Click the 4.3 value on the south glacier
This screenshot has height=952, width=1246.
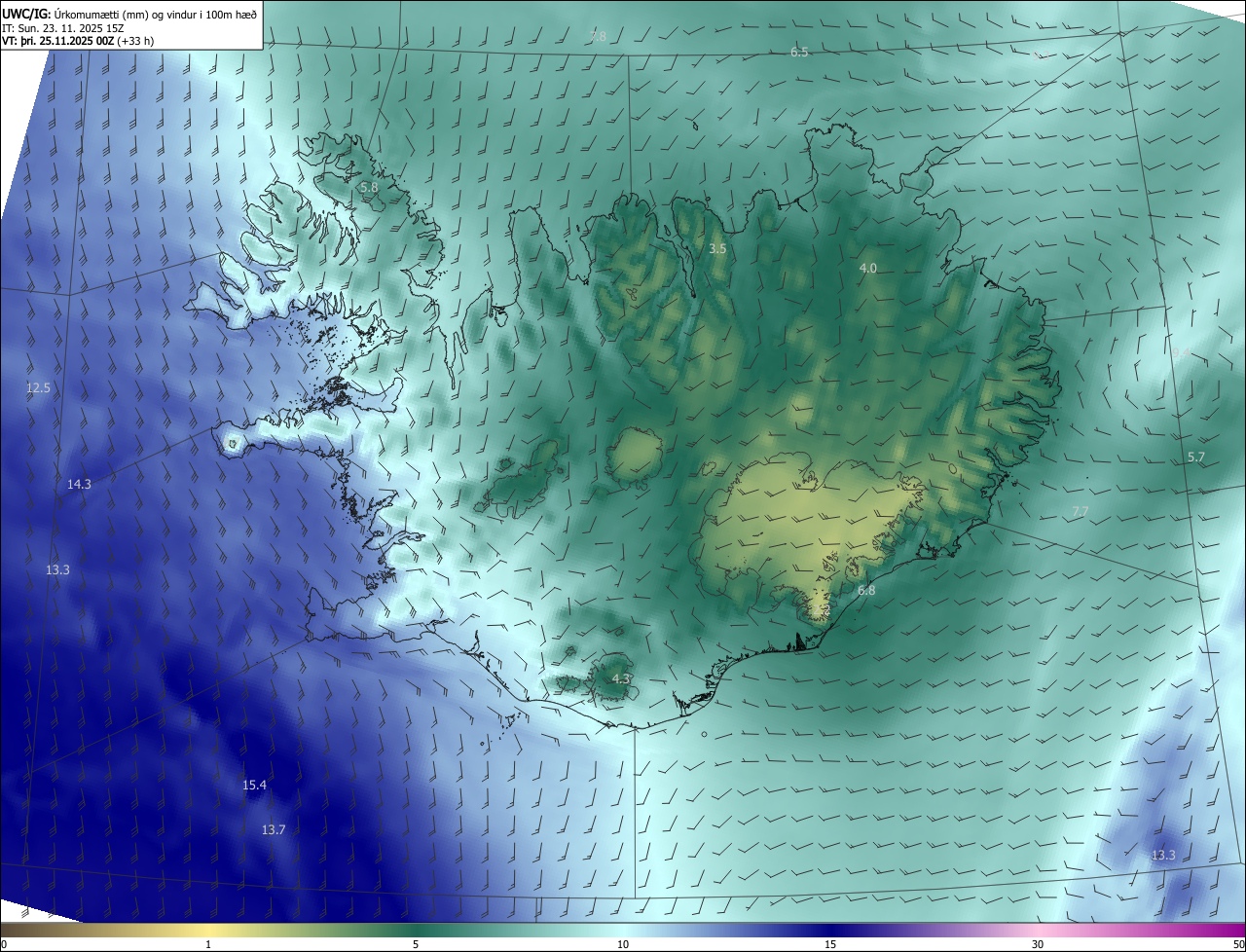(621, 678)
